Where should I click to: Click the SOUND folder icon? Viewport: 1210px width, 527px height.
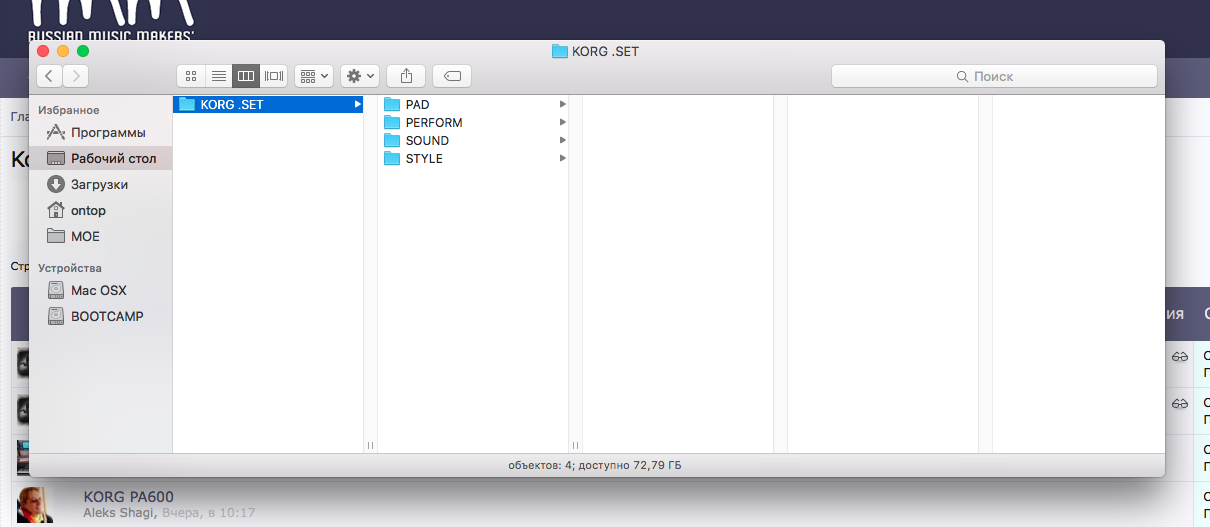click(x=391, y=140)
